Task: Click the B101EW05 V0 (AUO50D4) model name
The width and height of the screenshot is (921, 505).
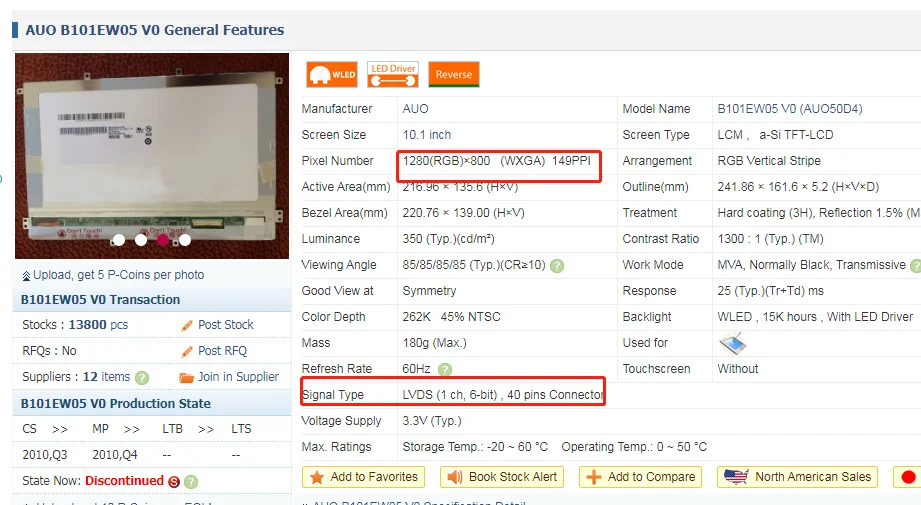Action: point(790,109)
